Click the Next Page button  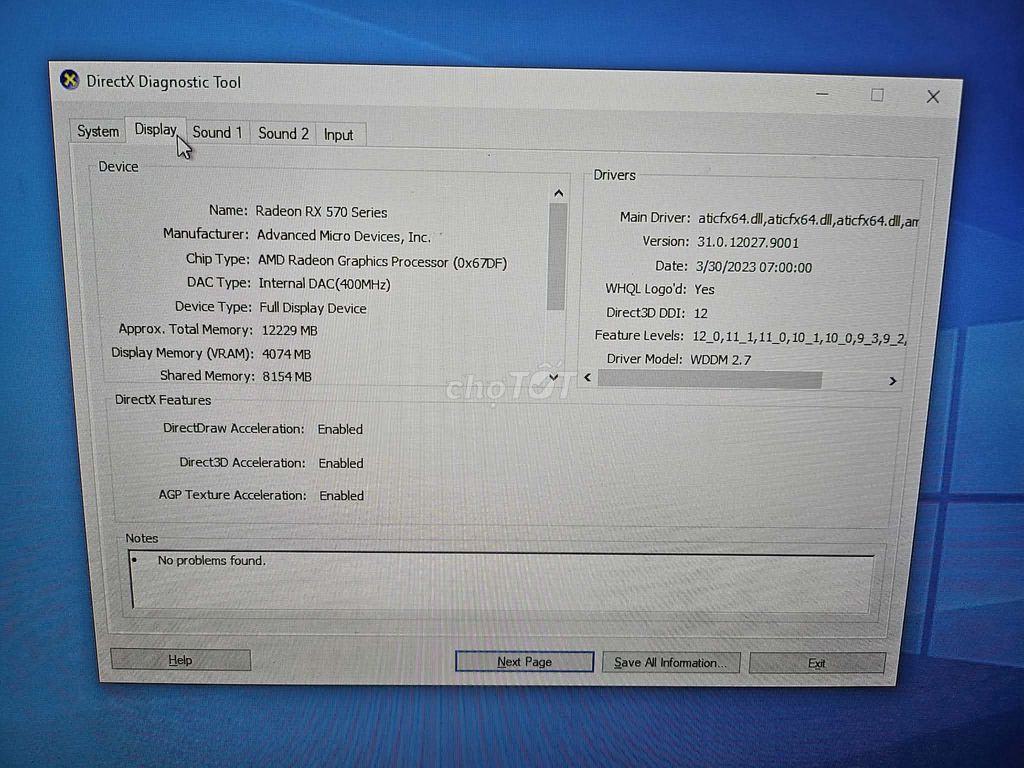coord(524,662)
